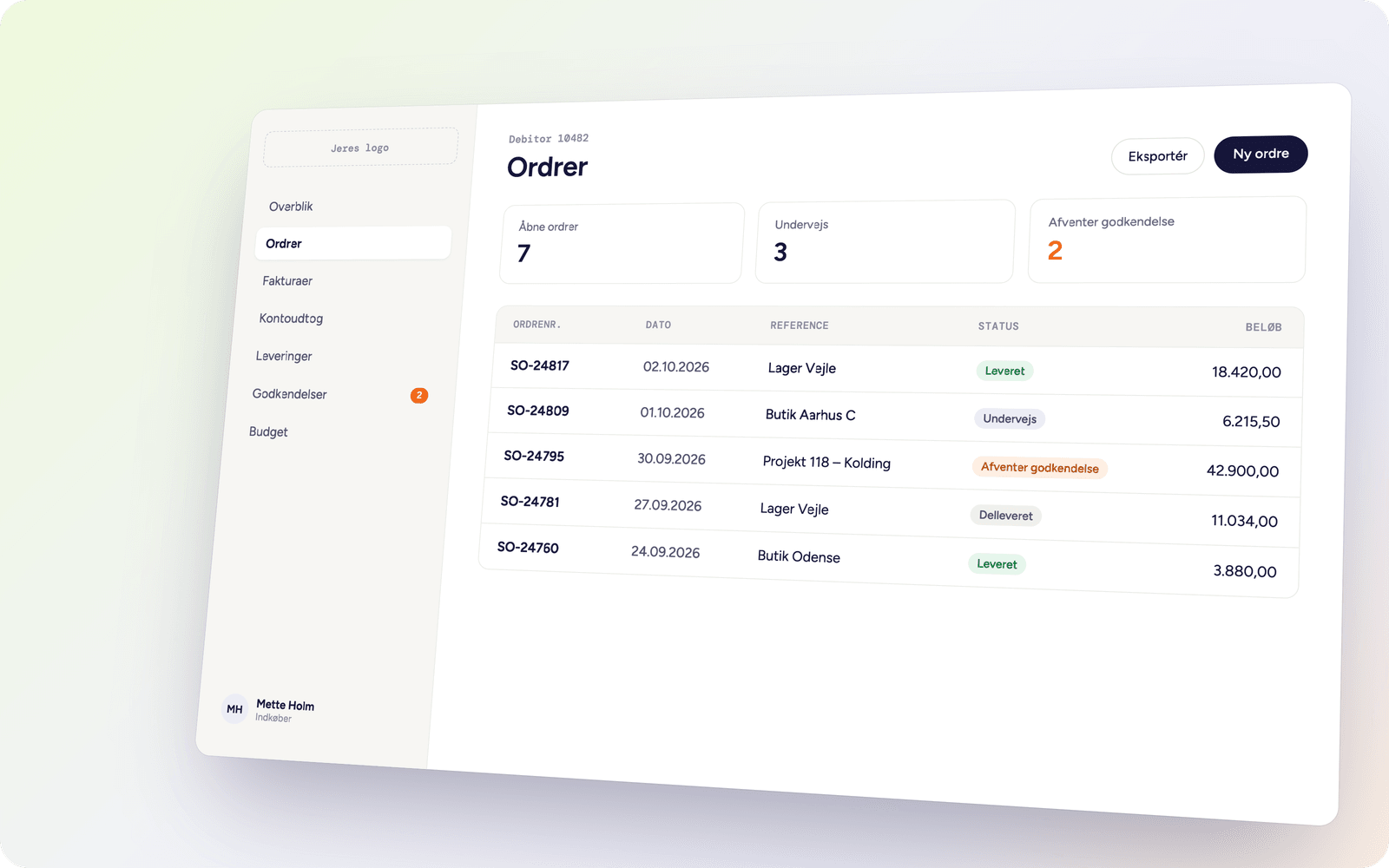Screen dimensions: 1389x868
Task: Navigate to Leveringer
Action: (x=284, y=356)
